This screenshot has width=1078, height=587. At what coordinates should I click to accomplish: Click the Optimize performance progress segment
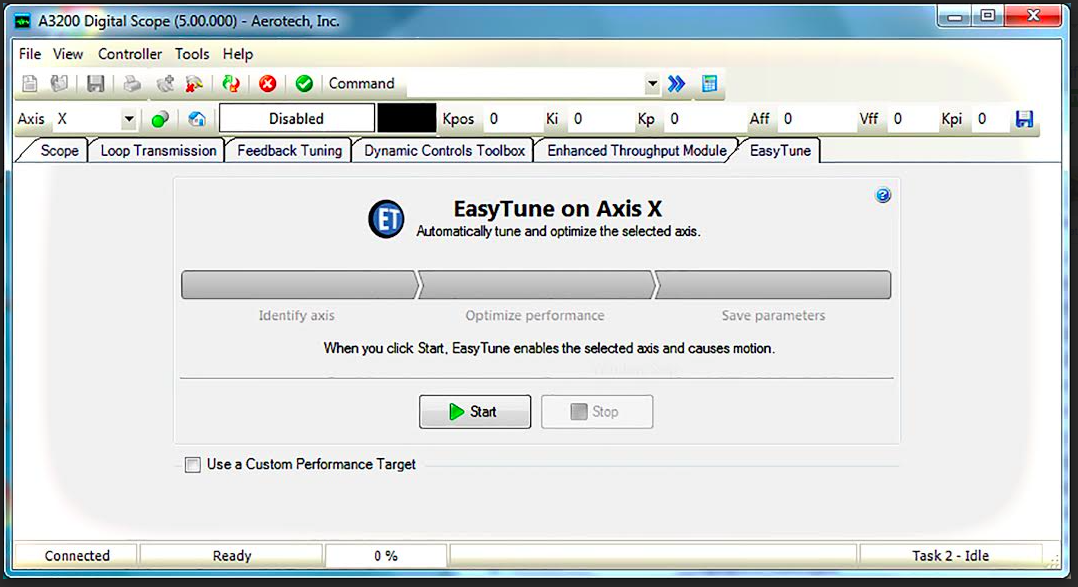point(536,285)
